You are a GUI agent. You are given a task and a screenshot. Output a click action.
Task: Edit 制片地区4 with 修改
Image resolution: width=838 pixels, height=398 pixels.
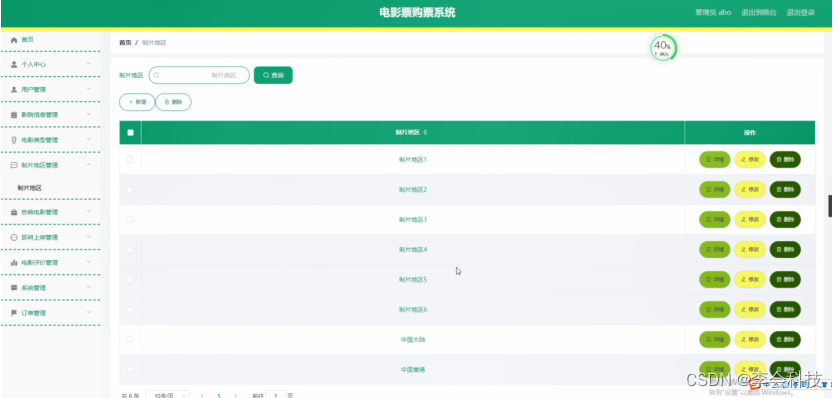click(750, 249)
